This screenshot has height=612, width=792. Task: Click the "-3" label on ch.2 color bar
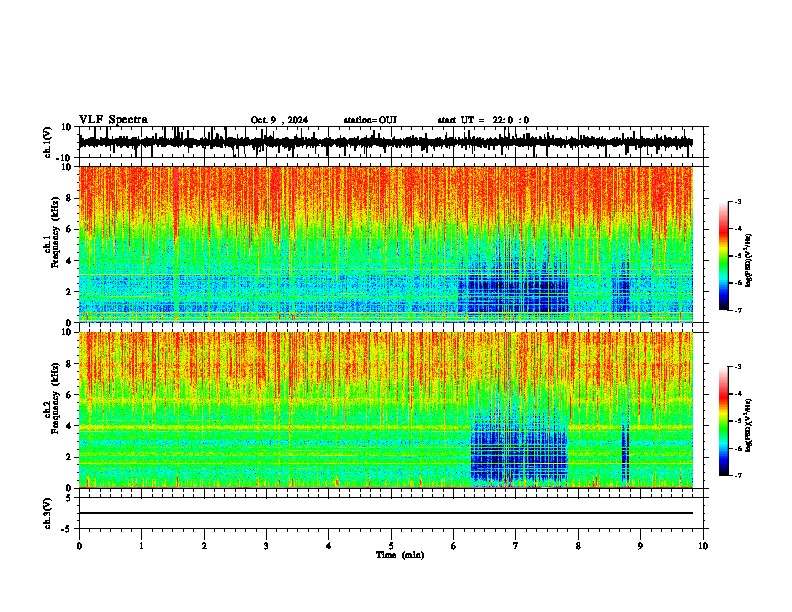tap(737, 367)
